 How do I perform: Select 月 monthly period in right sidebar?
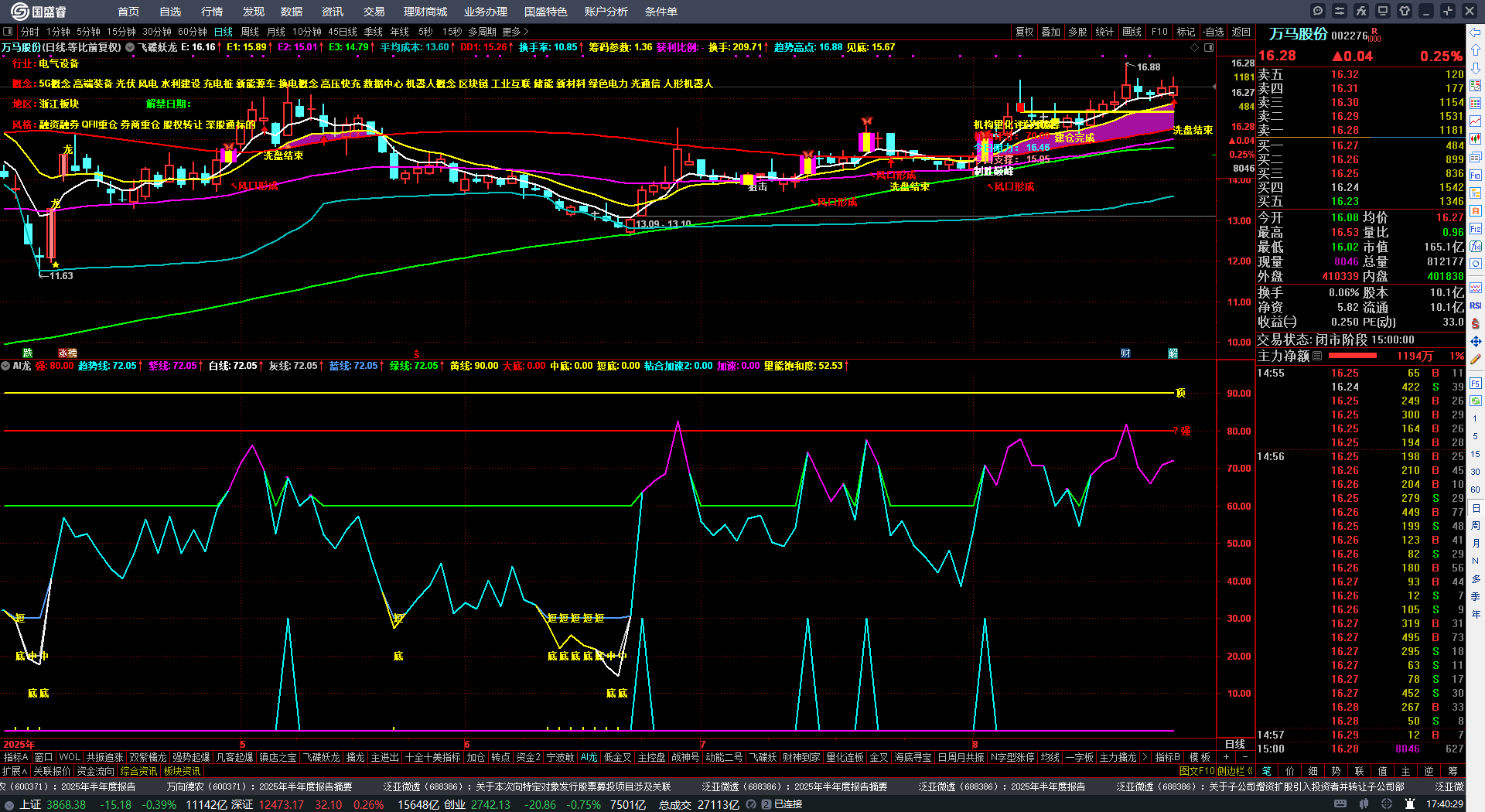tap(1476, 543)
